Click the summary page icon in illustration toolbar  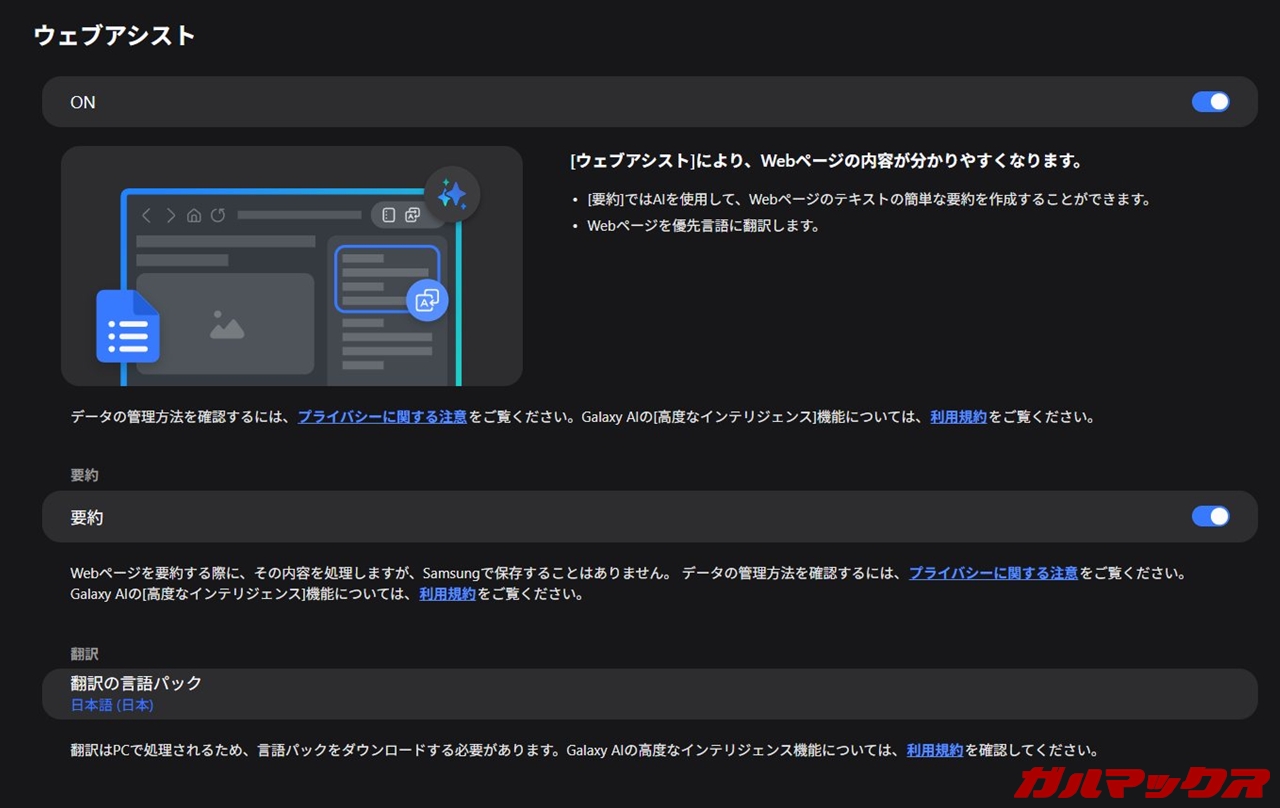click(x=389, y=215)
